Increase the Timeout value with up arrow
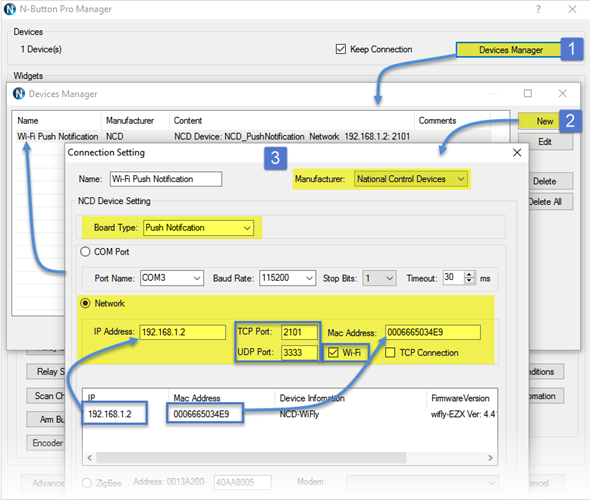 click(469, 274)
